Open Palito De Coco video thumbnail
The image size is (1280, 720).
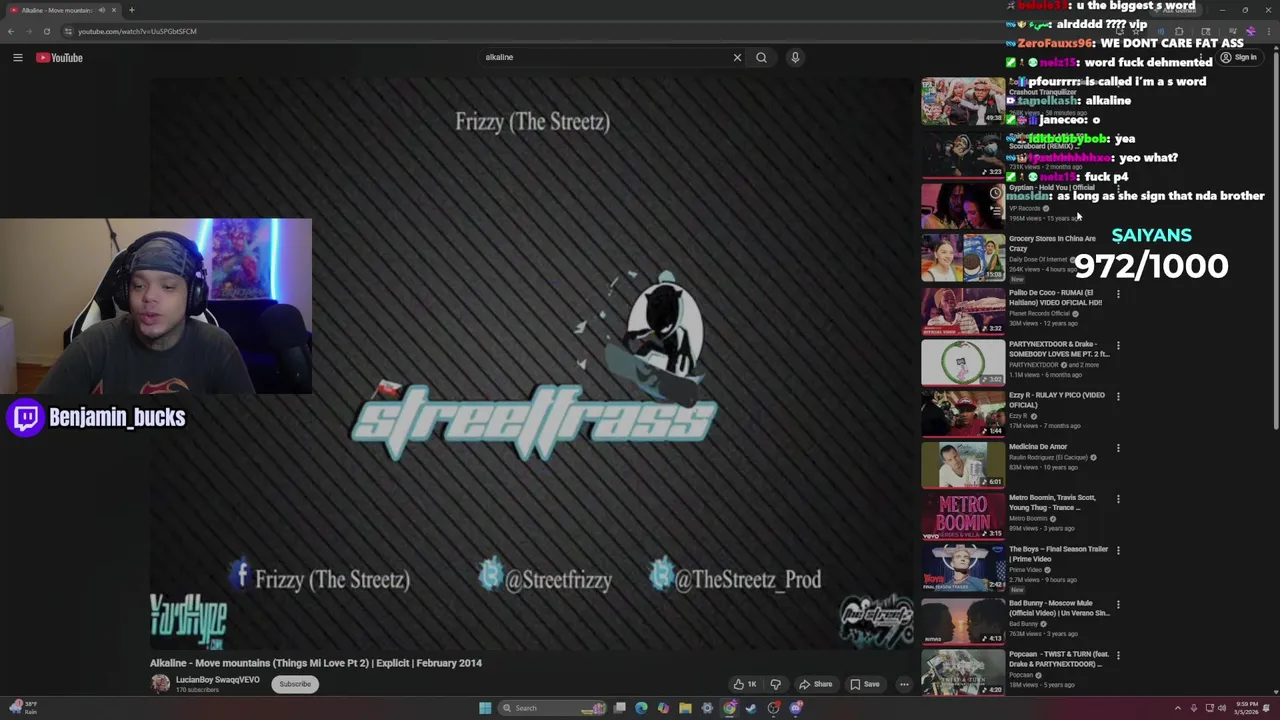click(963, 311)
